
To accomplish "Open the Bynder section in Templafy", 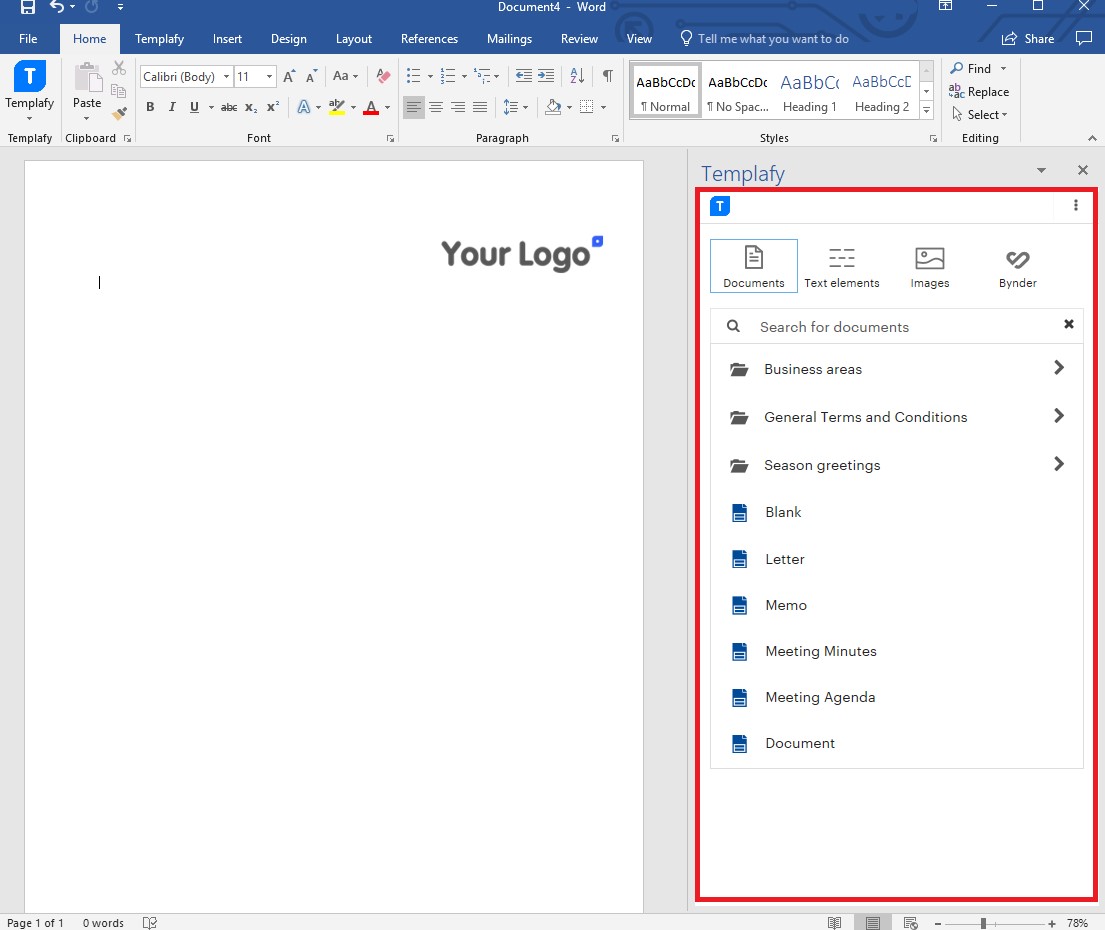I will (x=1017, y=265).
